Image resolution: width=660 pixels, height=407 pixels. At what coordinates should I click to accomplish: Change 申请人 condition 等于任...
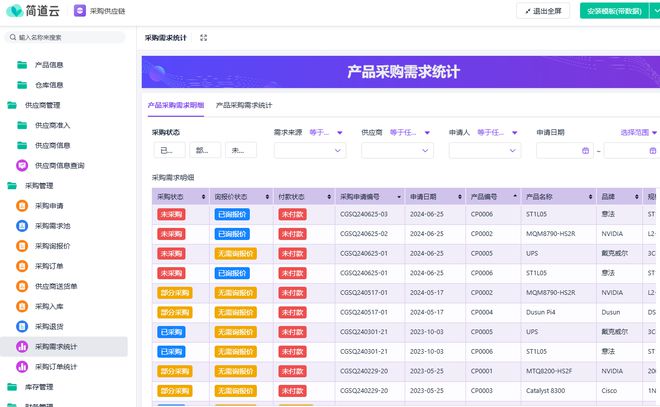click(x=497, y=132)
